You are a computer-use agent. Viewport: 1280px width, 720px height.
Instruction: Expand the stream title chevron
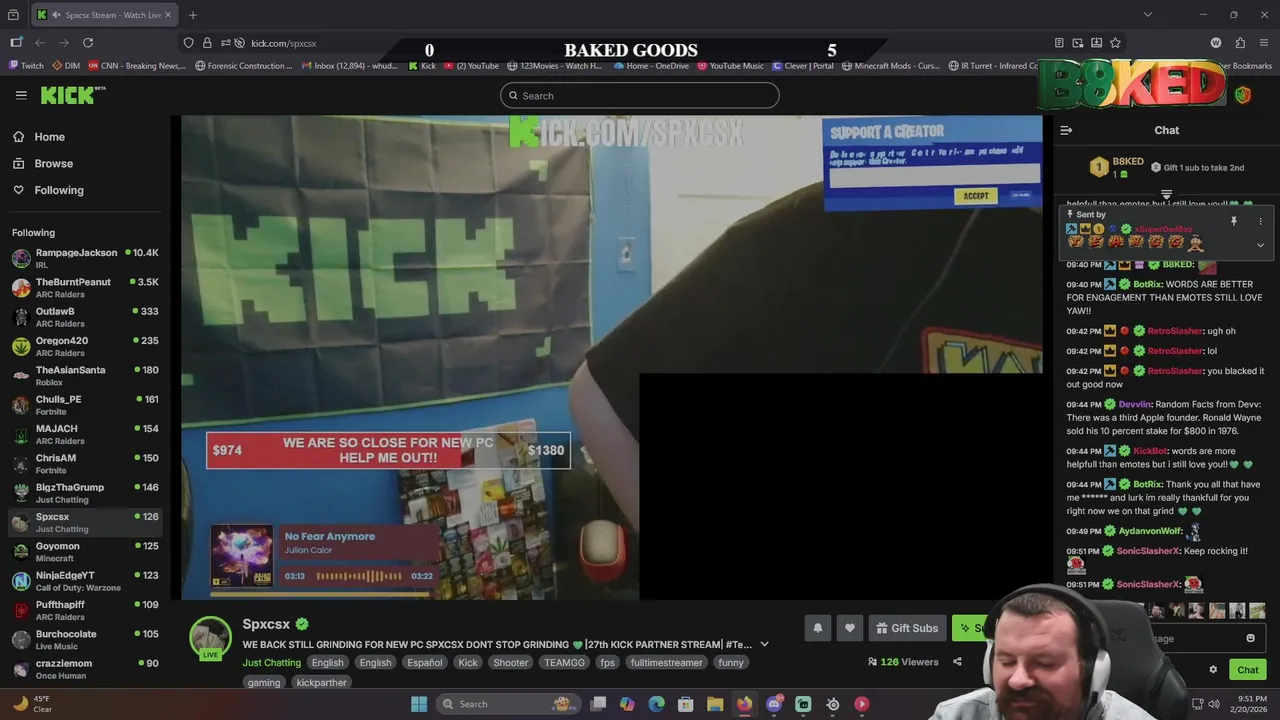pyautogui.click(x=764, y=645)
